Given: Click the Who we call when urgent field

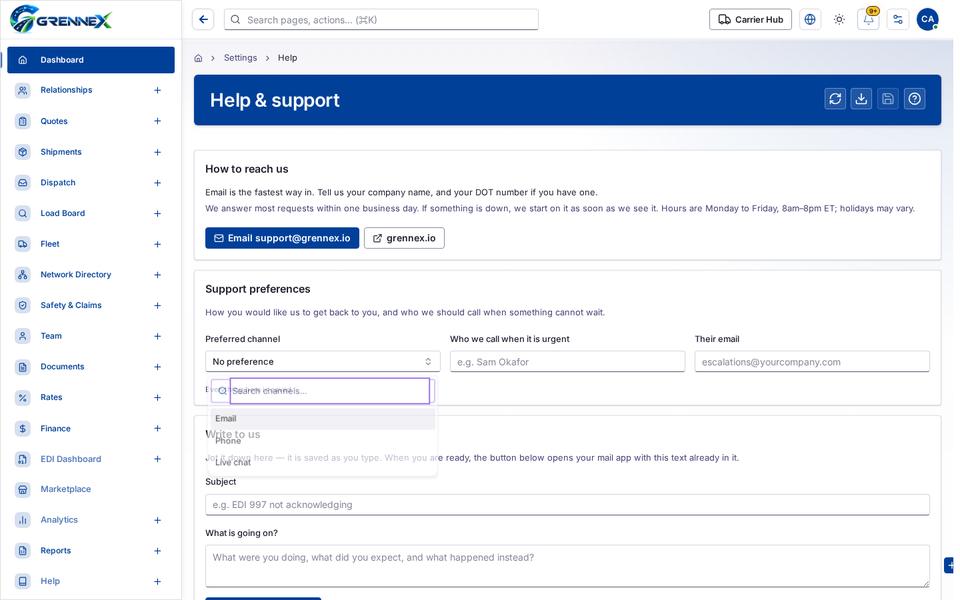Looking at the screenshot, I should click(x=568, y=362).
